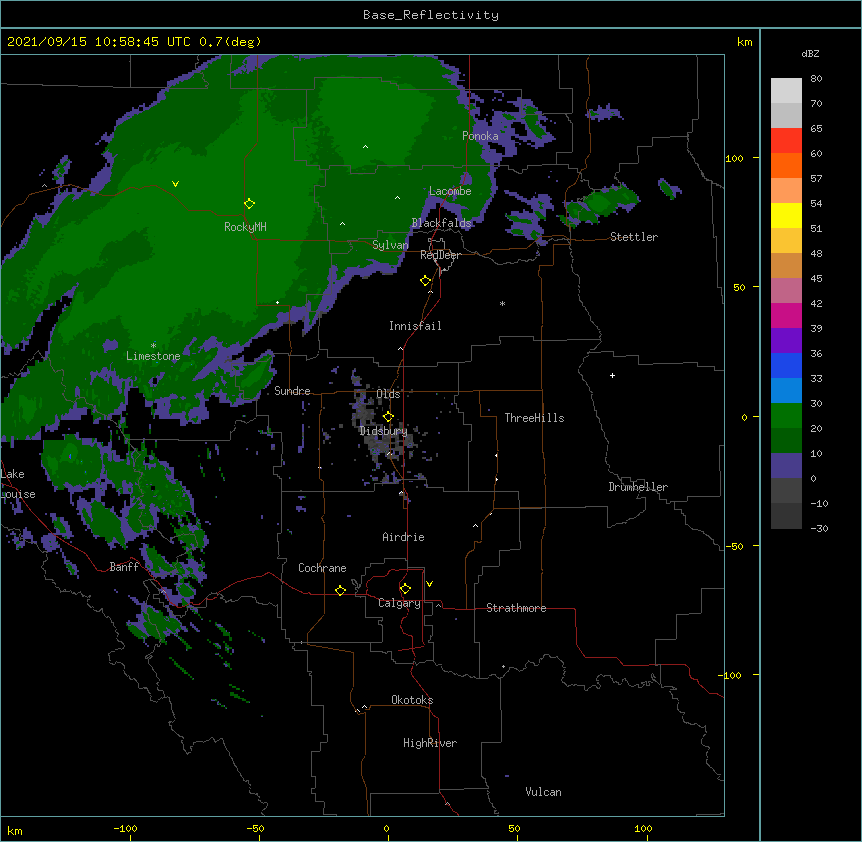Click the Innisfail city label

(415, 326)
